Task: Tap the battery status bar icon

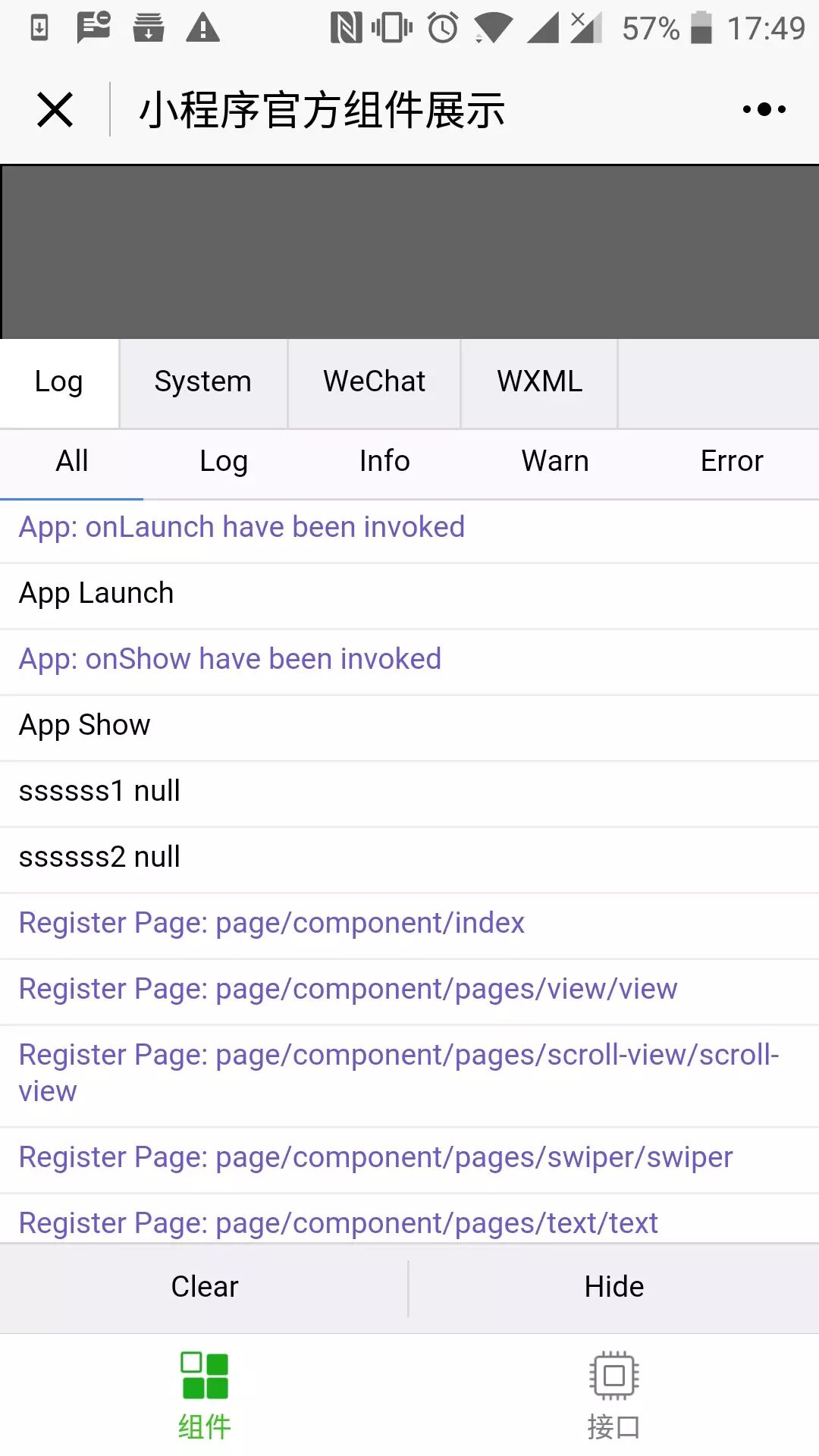Action: pos(702,28)
